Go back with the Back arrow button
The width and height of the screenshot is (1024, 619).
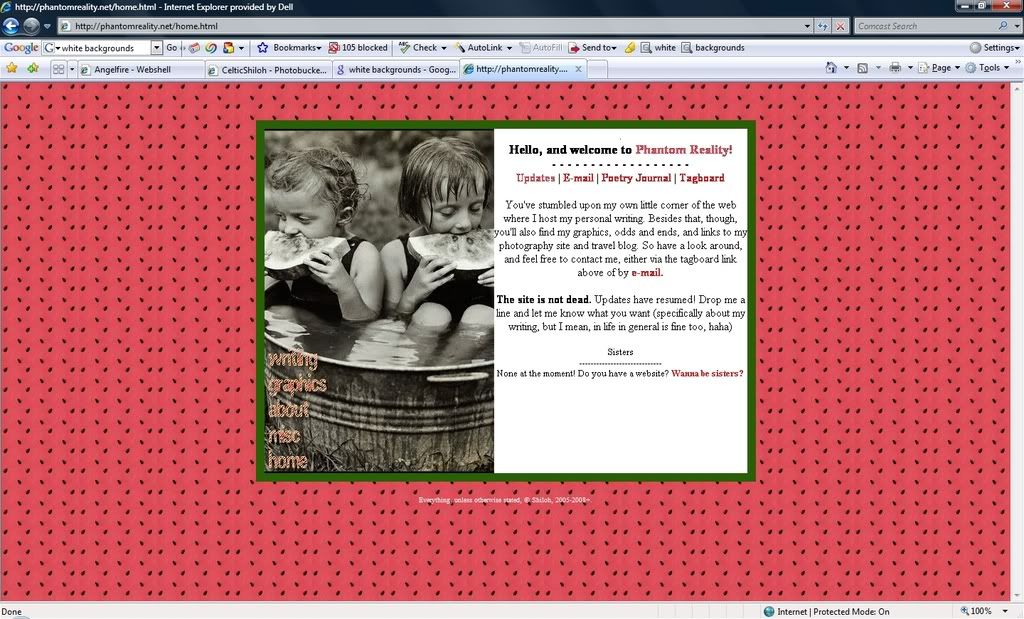tap(10, 26)
